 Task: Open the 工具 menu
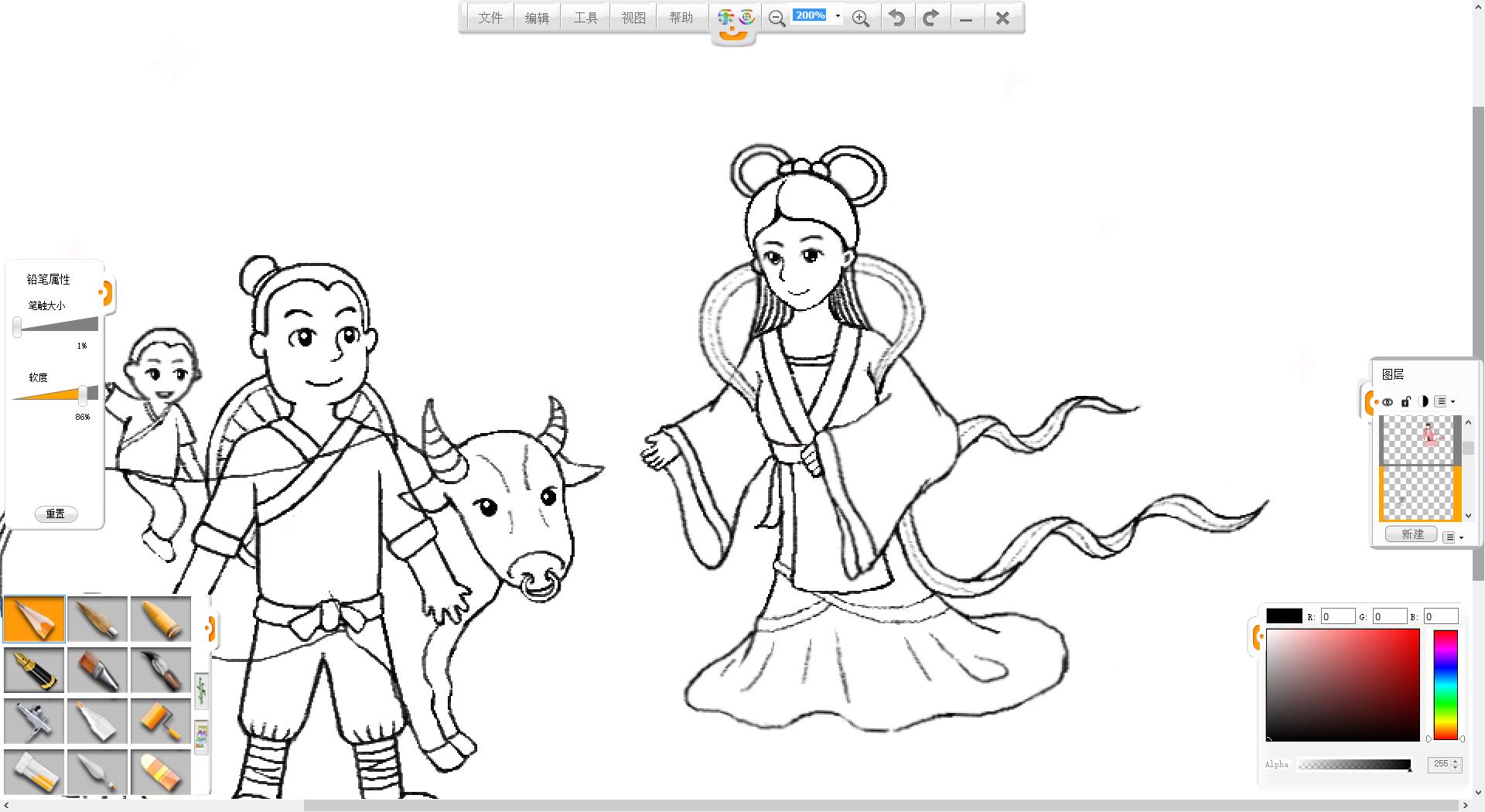(585, 18)
